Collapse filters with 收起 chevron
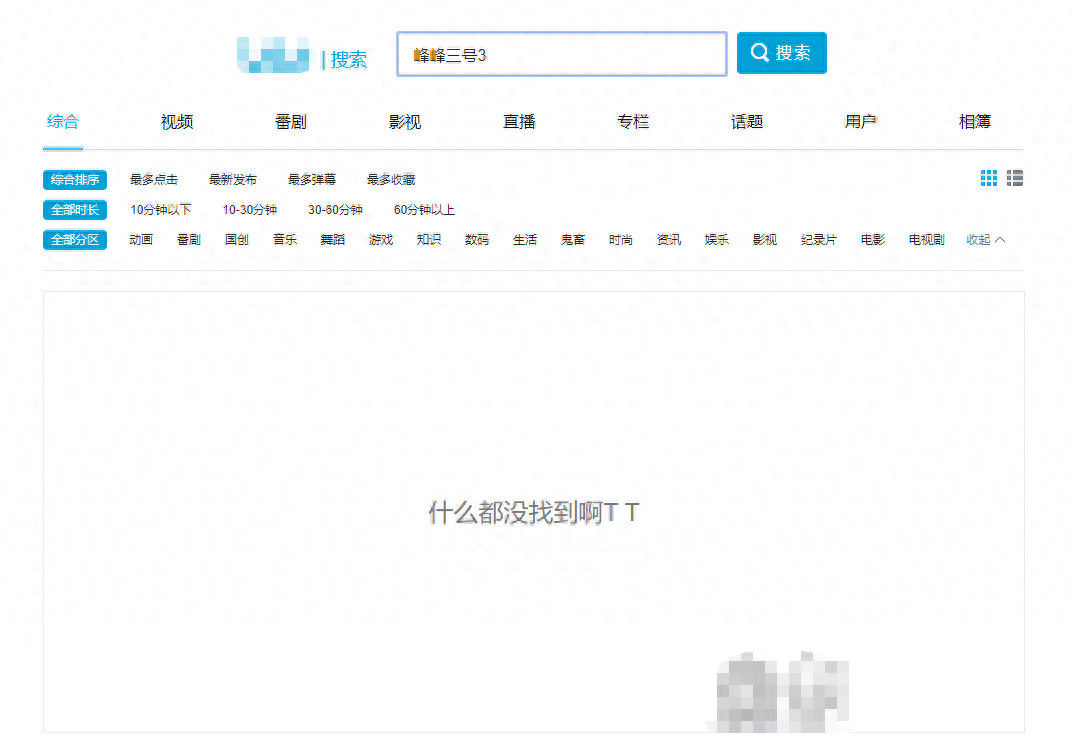 (985, 240)
